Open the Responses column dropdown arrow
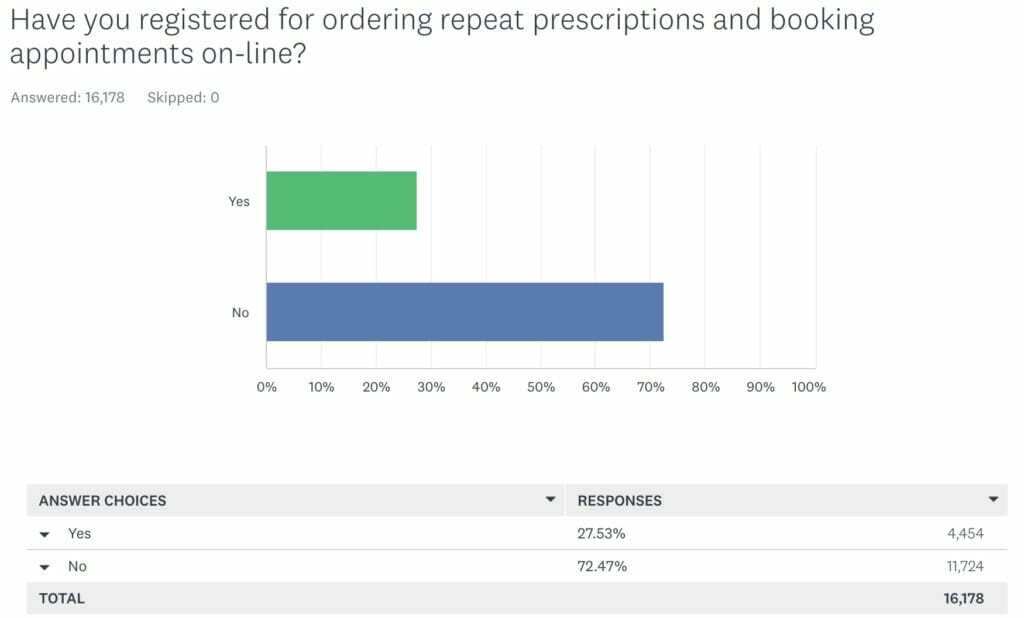The image size is (1024, 618). coord(993,499)
